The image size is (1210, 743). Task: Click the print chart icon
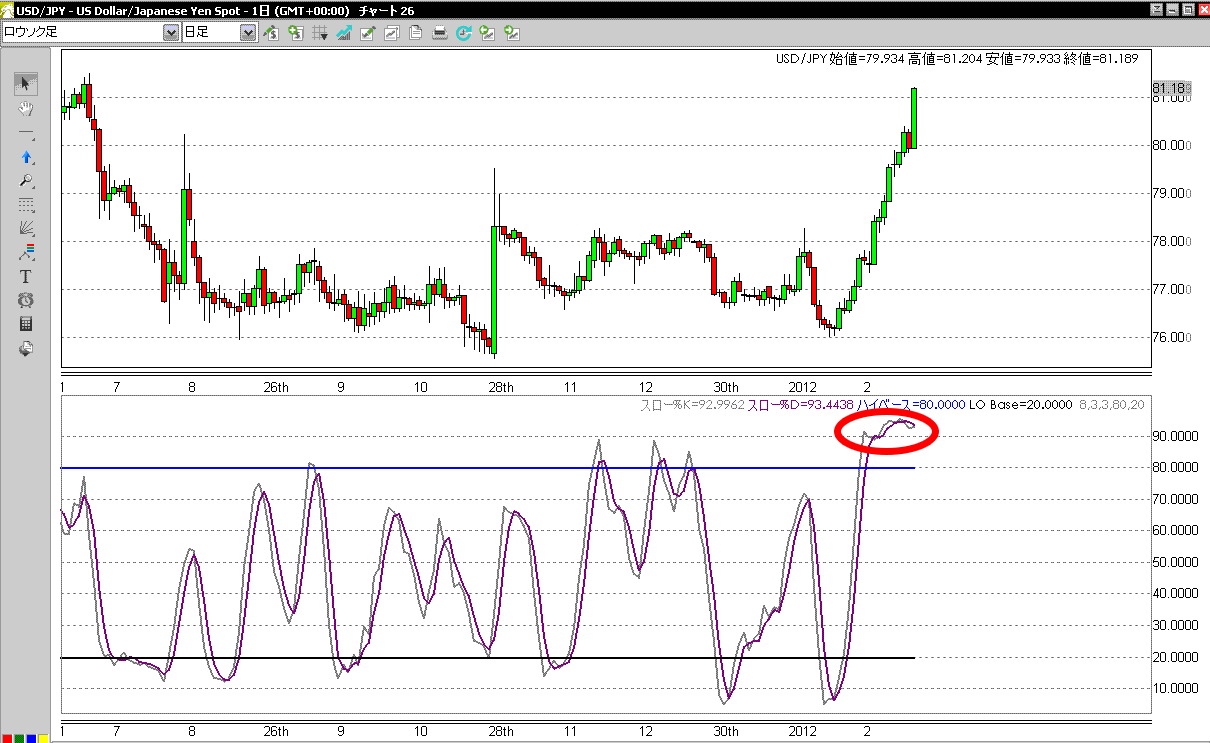[x=439, y=33]
